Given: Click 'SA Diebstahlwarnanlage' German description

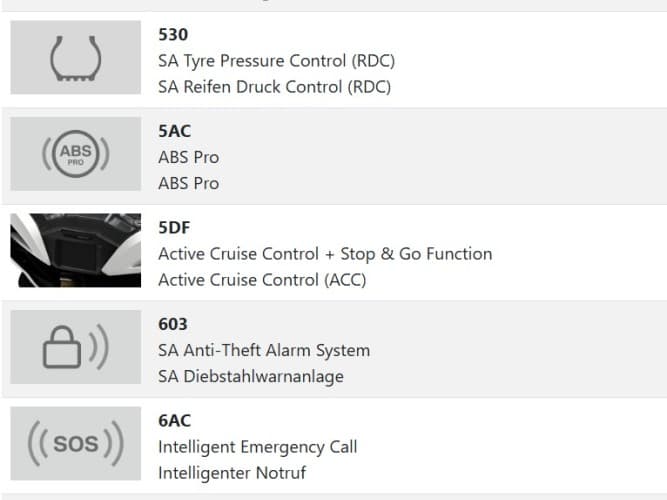Looking at the screenshot, I should 250,376.
